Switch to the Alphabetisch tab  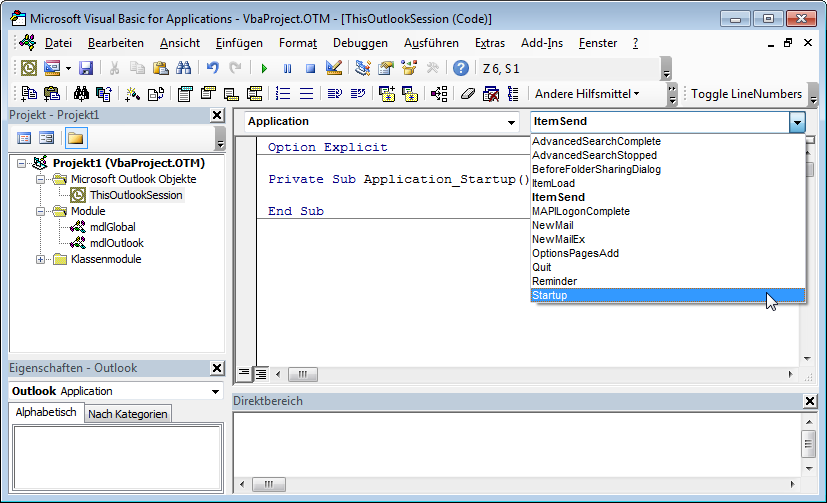[x=46, y=412]
